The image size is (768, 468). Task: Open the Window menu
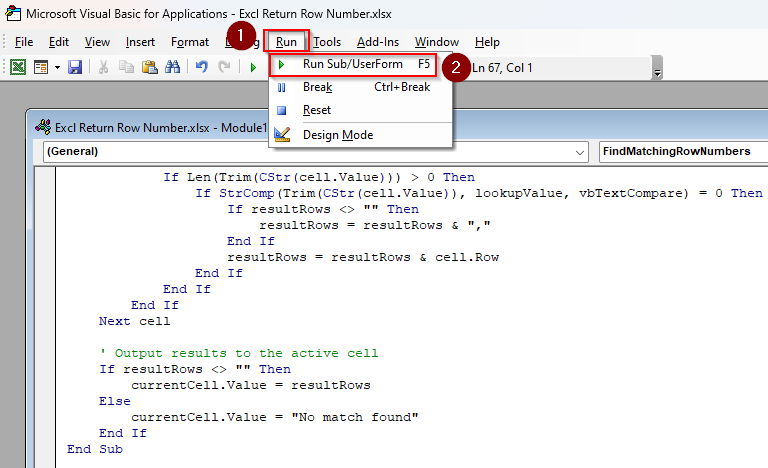tap(436, 42)
